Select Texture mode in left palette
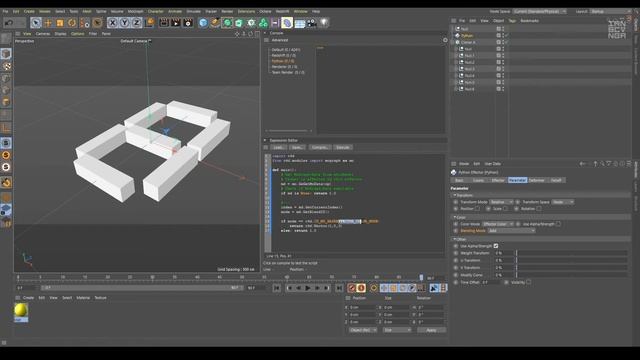The height and width of the screenshot is (360, 640). coord(6,66)
